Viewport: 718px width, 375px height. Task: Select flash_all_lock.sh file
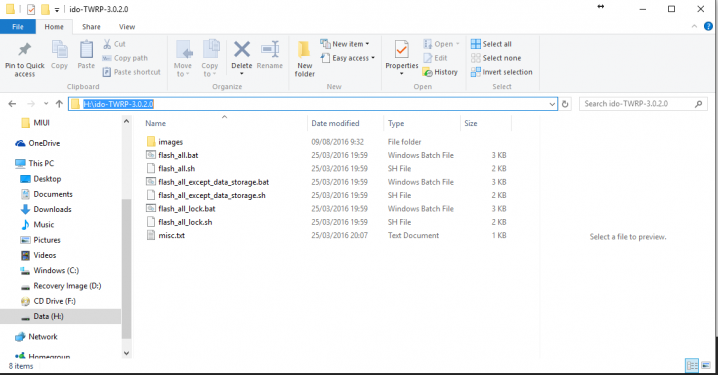coord(185,222)
